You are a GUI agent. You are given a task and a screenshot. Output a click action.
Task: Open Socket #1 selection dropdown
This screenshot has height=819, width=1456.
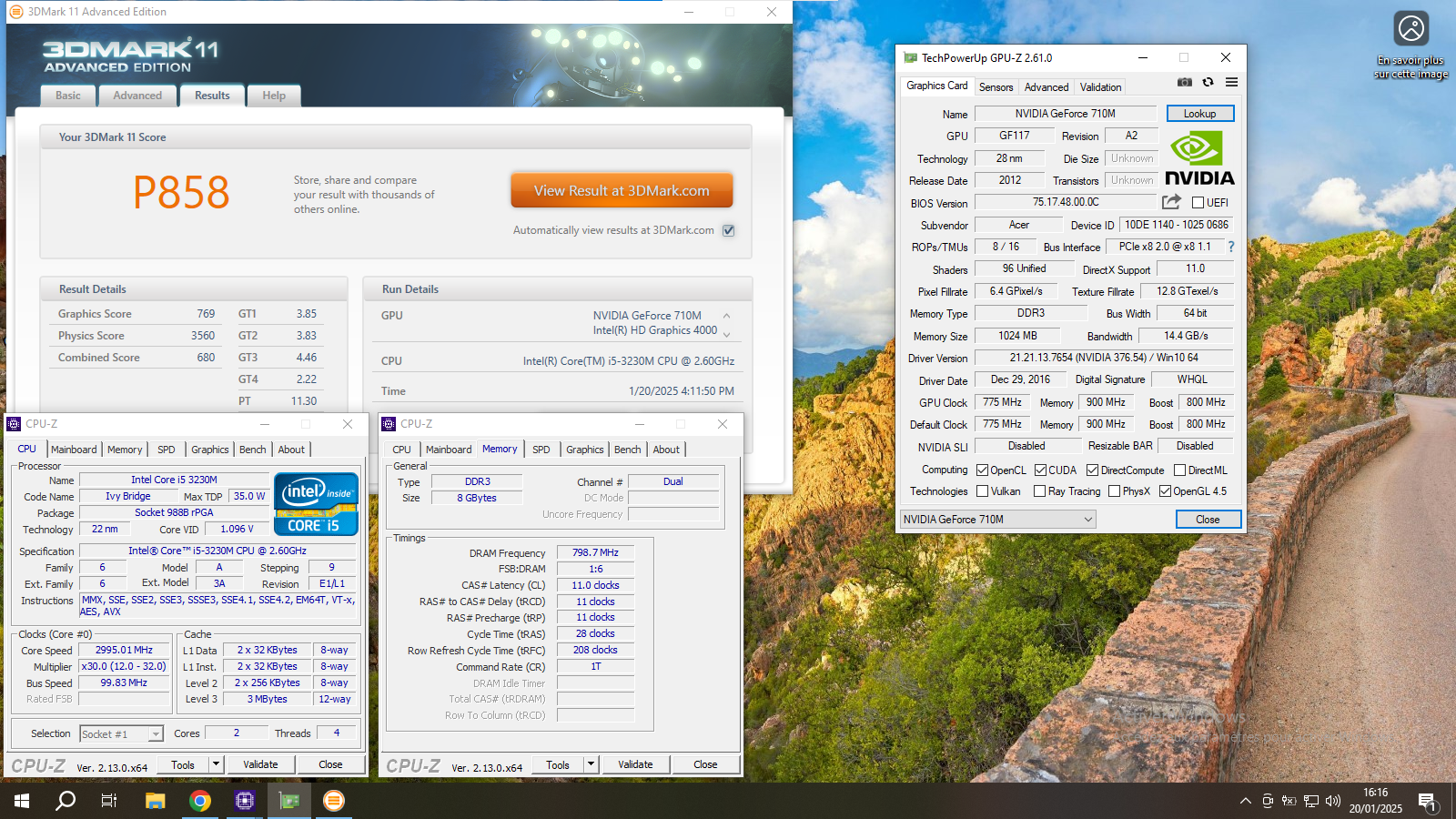(x=121, y=733)
